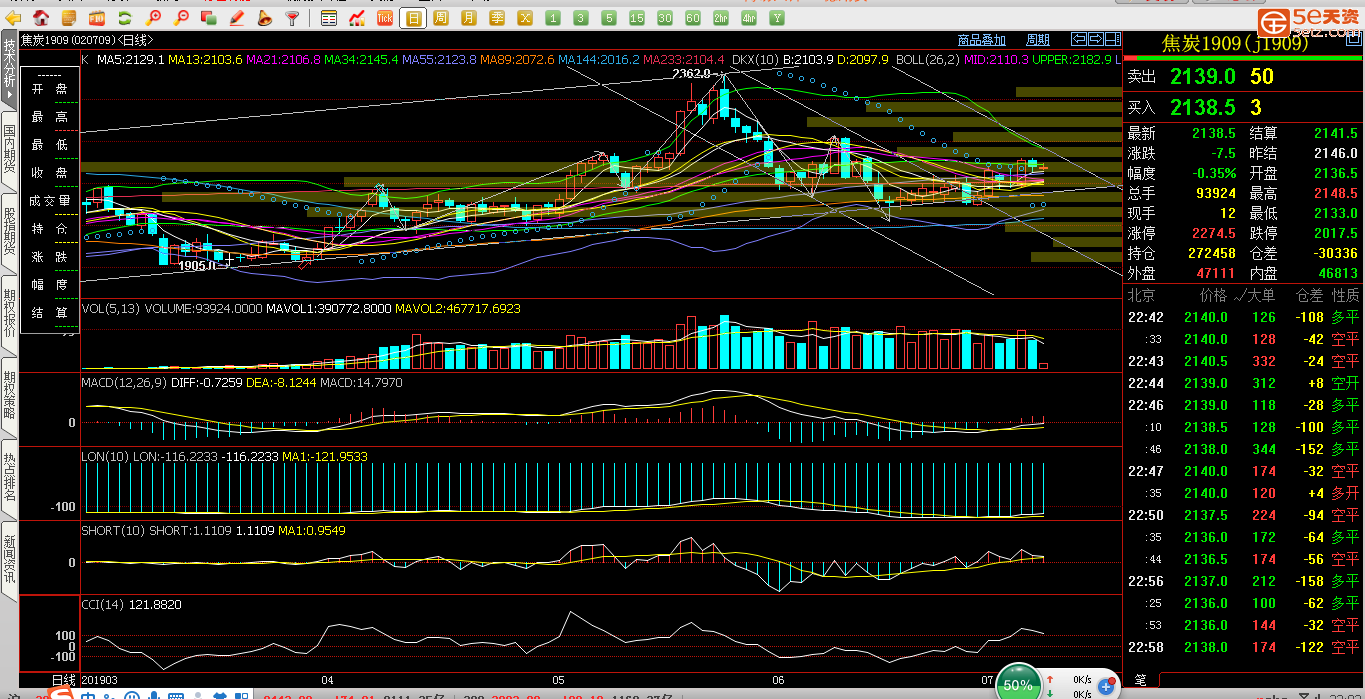This screenshot has height=699, width=1365.
Task: Select the red pencil drawing tool
Action: 237,18
